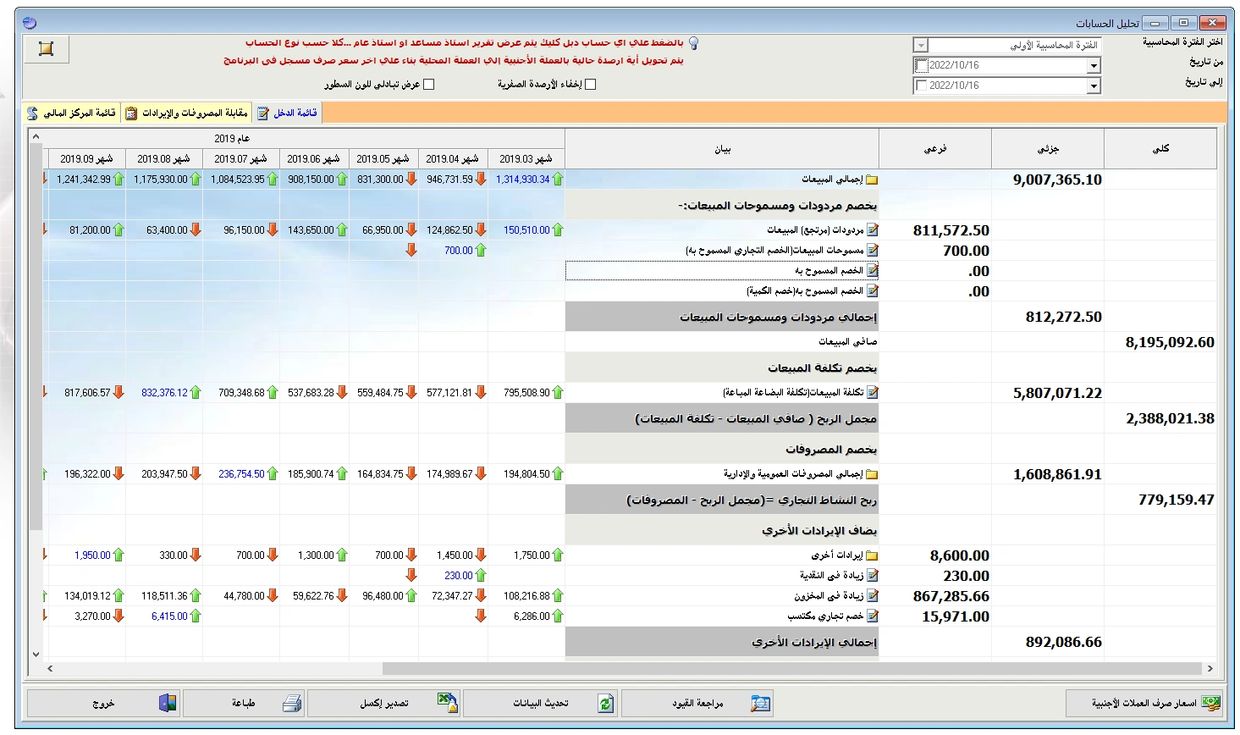The image size is (1240, 735).
Task: Click the folder icon beside إجمالي المبيعات
Action: [871, 180]
